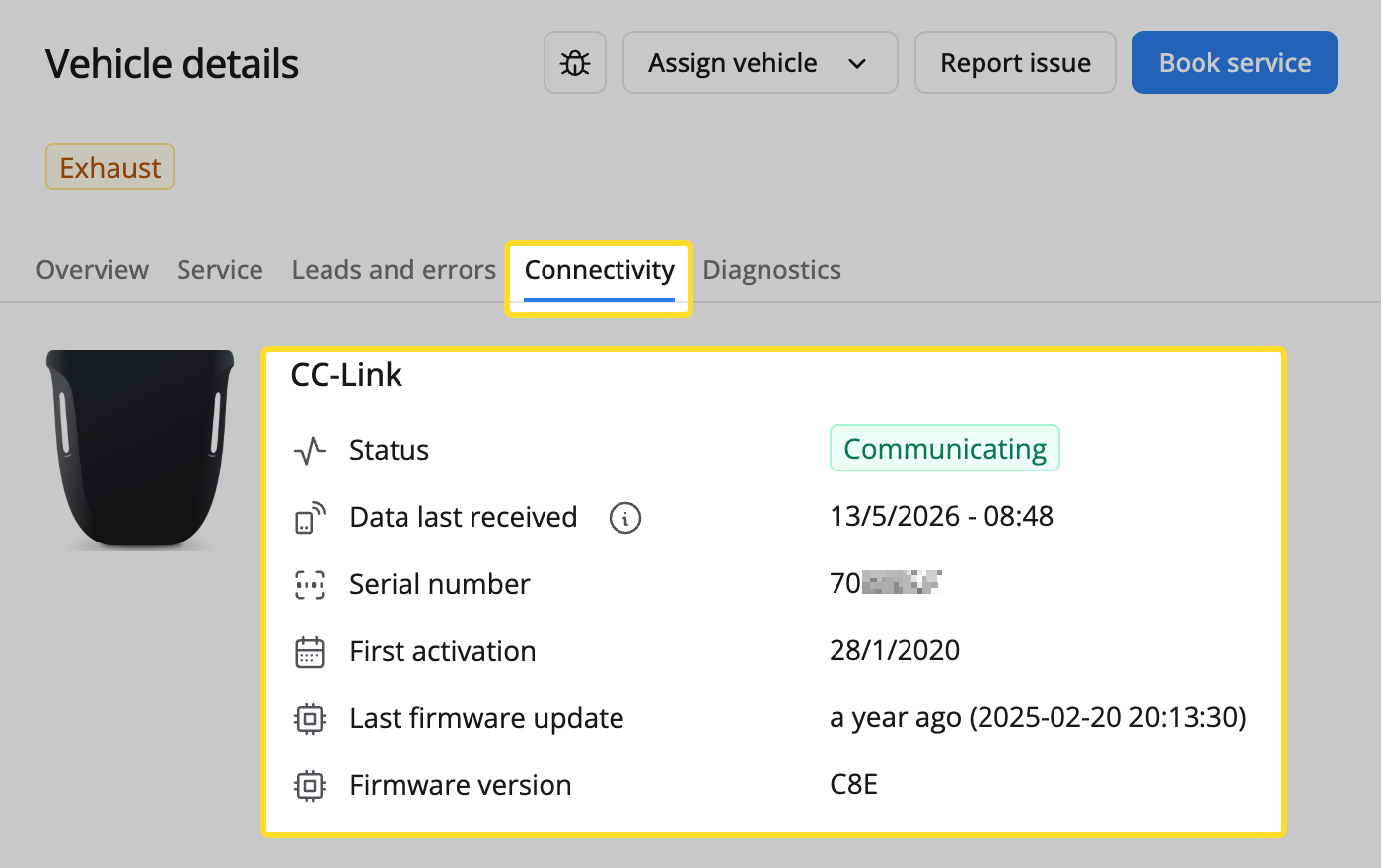Open the Assign vehicle dropdown
This screenshot has height=868, width=1381.
[761, 62]
